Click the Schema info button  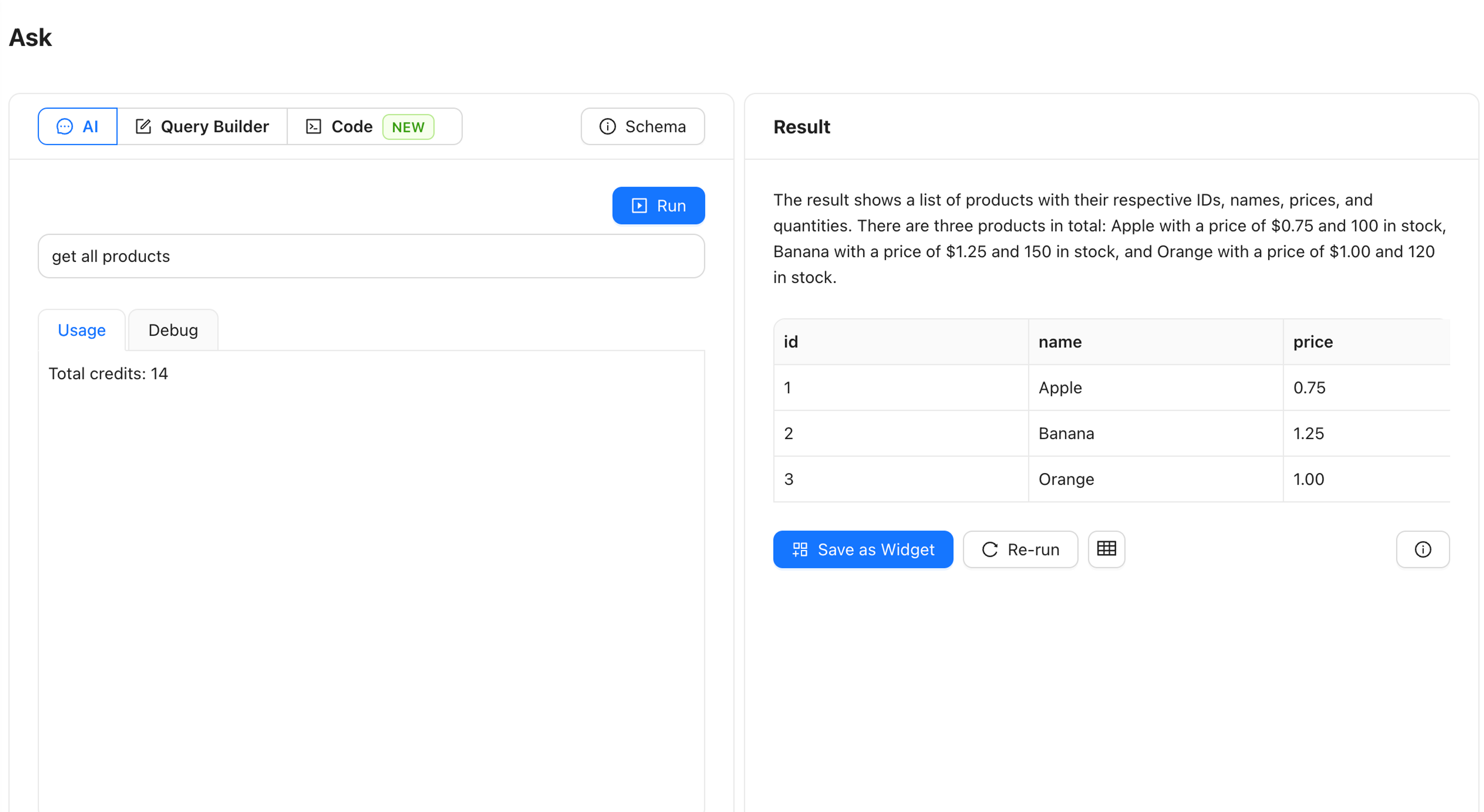[x=642, y=126]
